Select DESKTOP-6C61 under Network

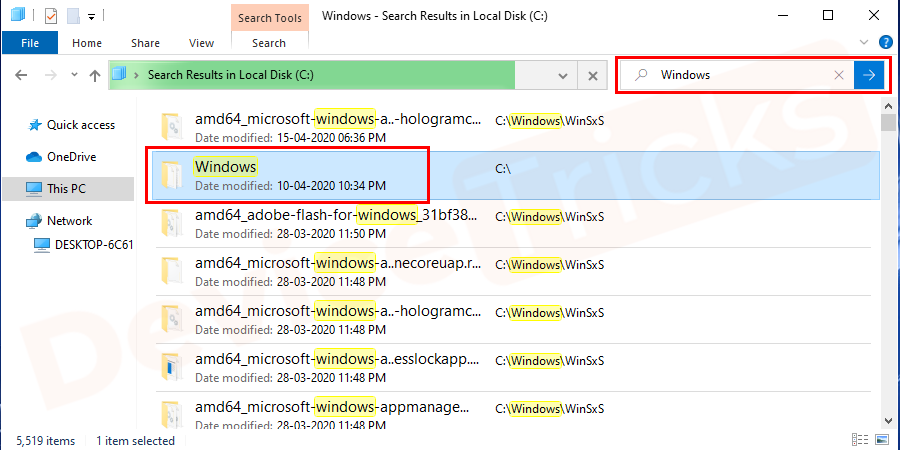coord(94,245)
